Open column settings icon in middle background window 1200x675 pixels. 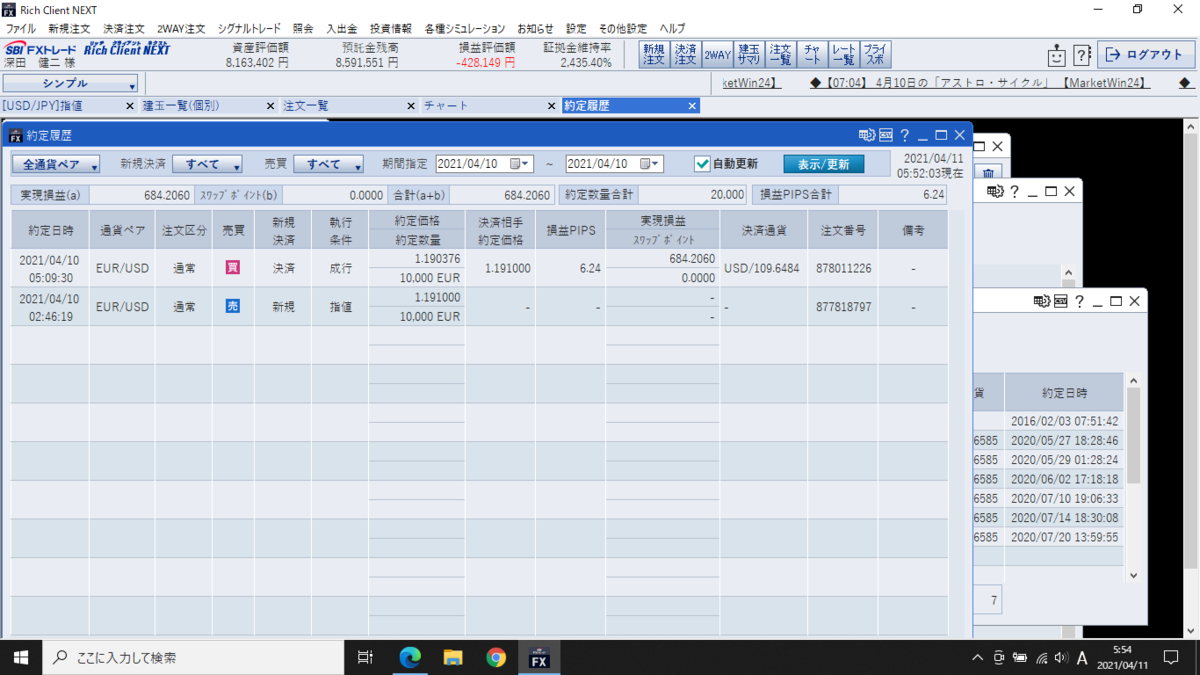pos(995,191)
